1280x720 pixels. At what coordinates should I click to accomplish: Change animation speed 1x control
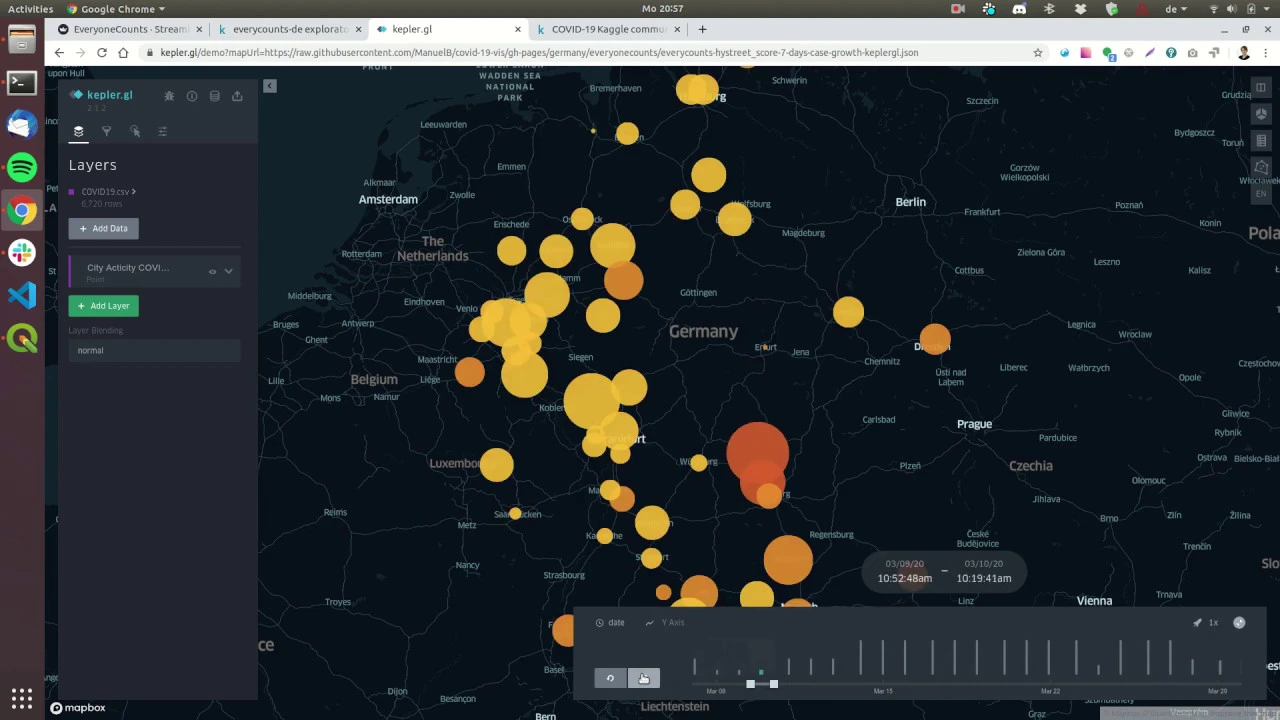point(1206,623)
